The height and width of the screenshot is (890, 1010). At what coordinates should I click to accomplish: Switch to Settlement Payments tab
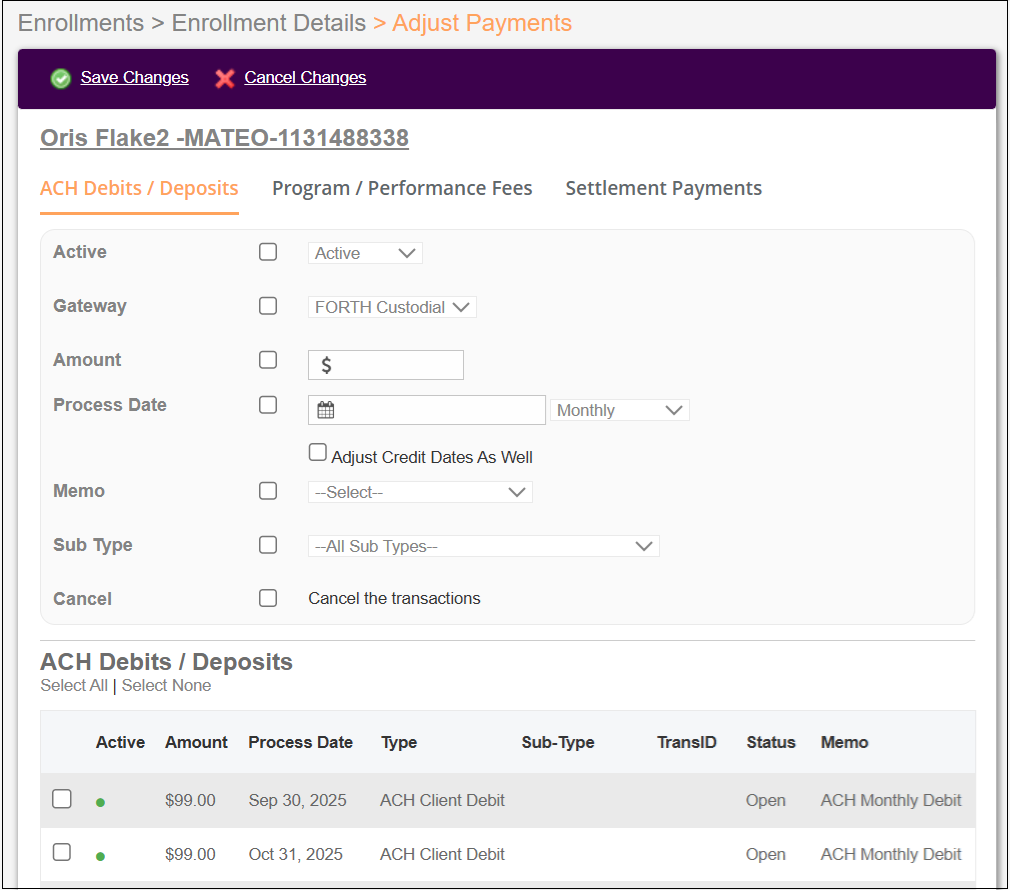[663, 188]
